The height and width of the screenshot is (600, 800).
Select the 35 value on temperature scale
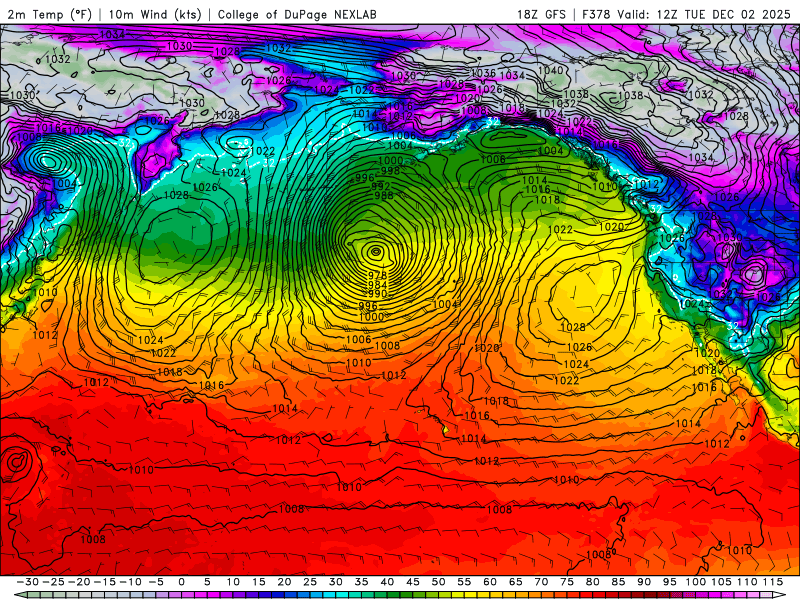point(361,582)
